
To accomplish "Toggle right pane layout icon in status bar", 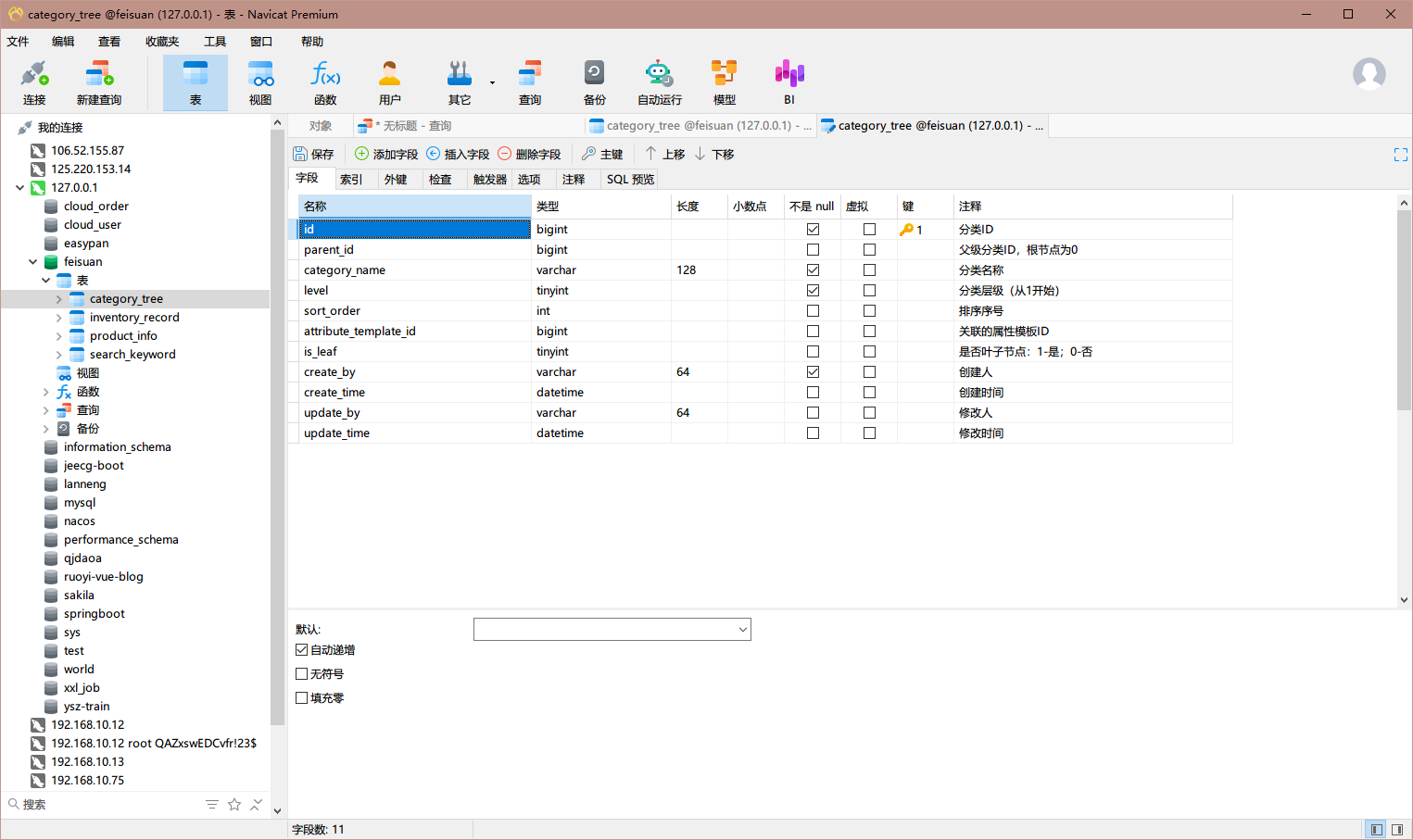I will [x=1397, y=829].
